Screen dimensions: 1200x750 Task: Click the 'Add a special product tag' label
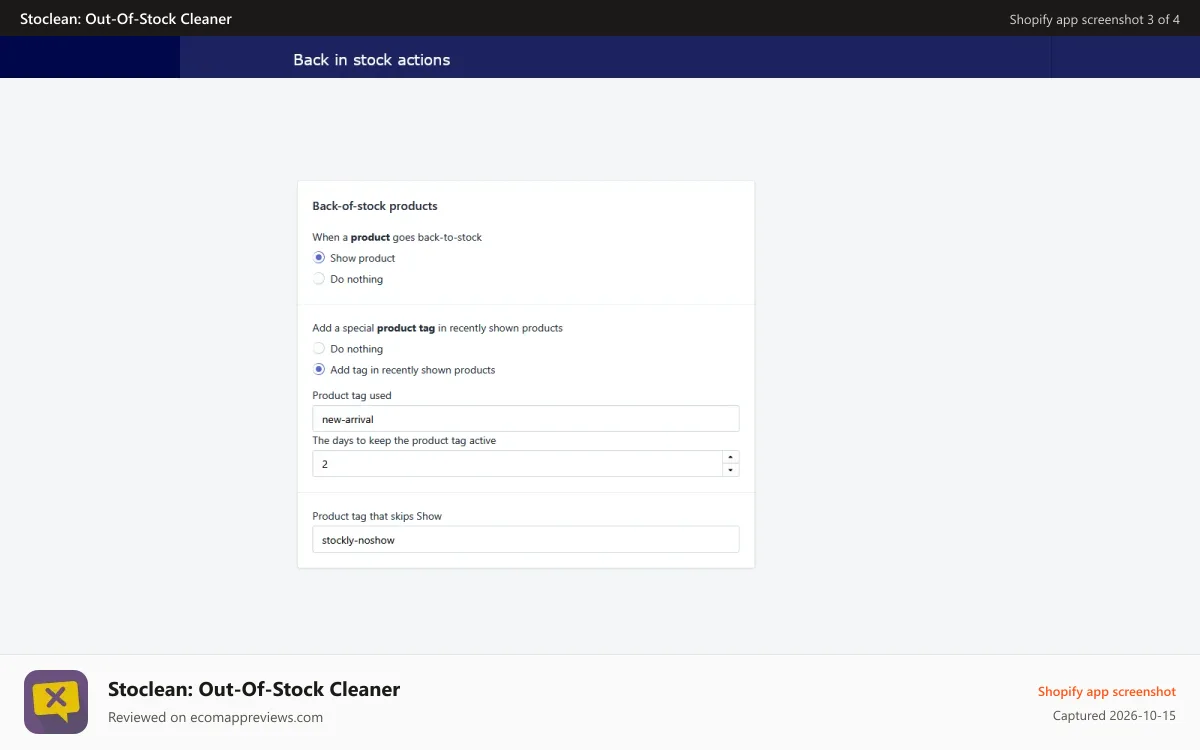(437, 328)
